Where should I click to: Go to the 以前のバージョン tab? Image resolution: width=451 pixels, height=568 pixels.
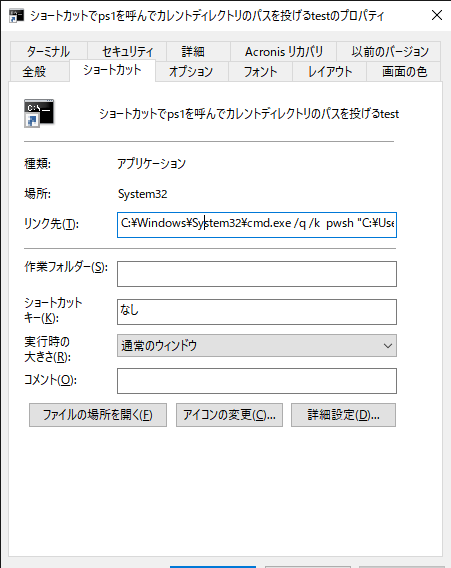pos(389,51)
